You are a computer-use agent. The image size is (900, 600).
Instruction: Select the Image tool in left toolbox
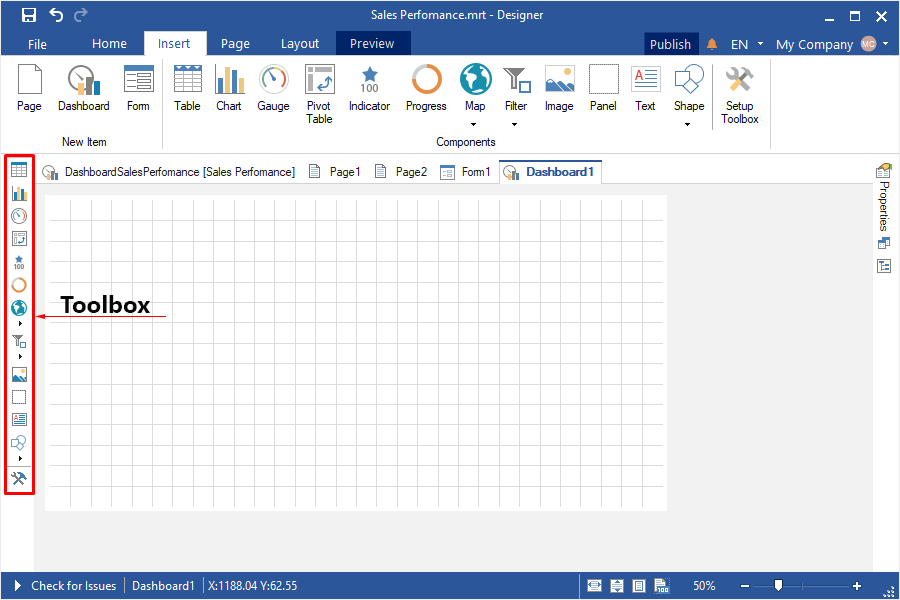click(19, 375)
